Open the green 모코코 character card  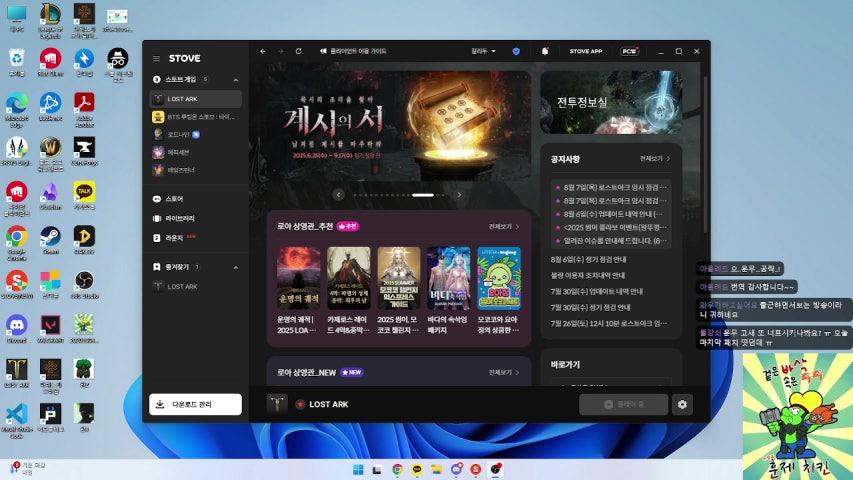pos(499,290)
